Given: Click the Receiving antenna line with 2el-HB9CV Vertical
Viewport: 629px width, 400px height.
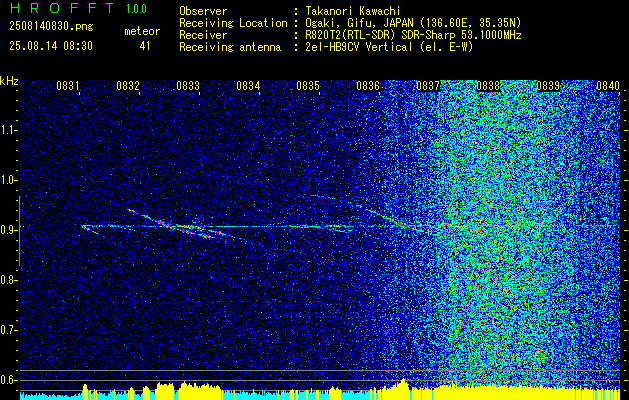Looking at the screenshot, I should tap(326, 47).
